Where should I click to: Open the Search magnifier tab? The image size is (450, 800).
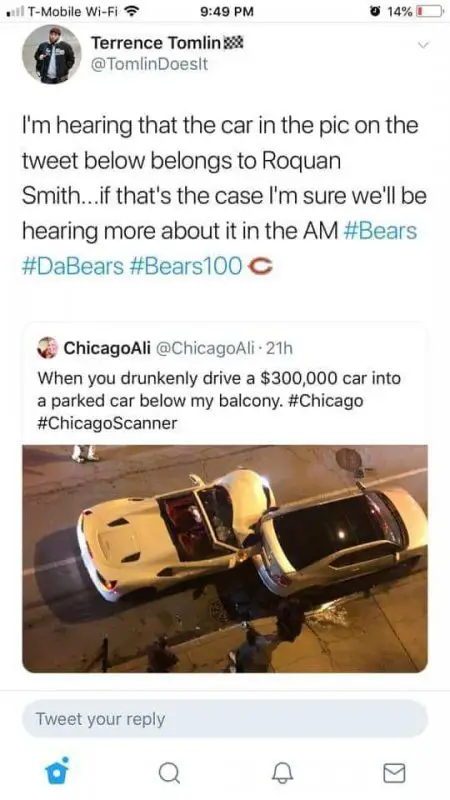pos(169,774)
